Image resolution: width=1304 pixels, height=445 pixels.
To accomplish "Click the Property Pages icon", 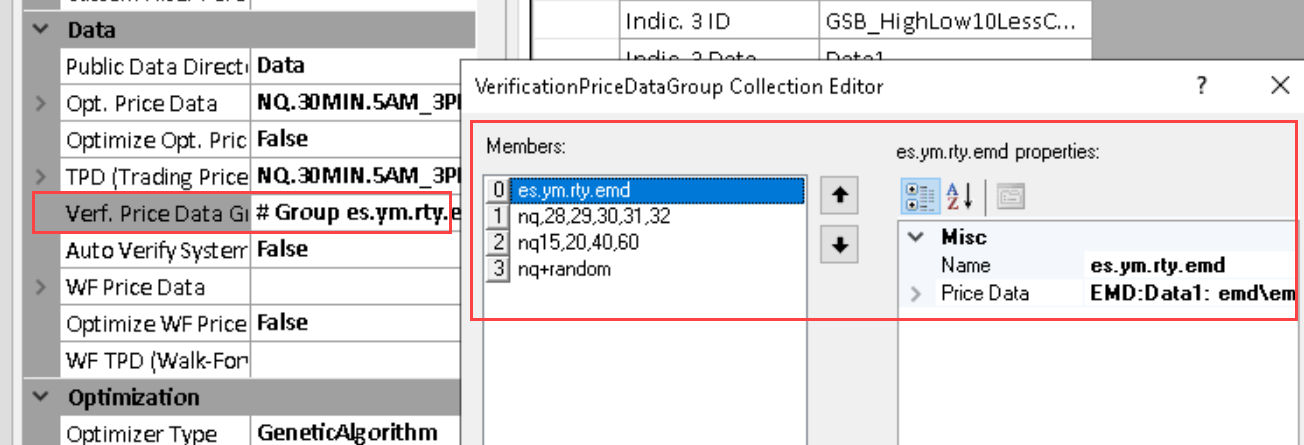I will point(1008,196).
